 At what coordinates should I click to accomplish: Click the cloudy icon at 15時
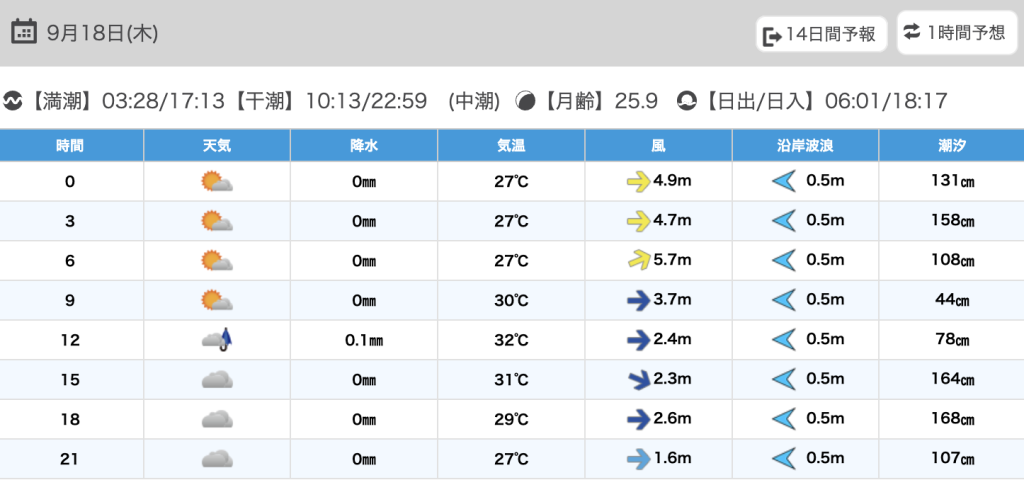point(217,380)
